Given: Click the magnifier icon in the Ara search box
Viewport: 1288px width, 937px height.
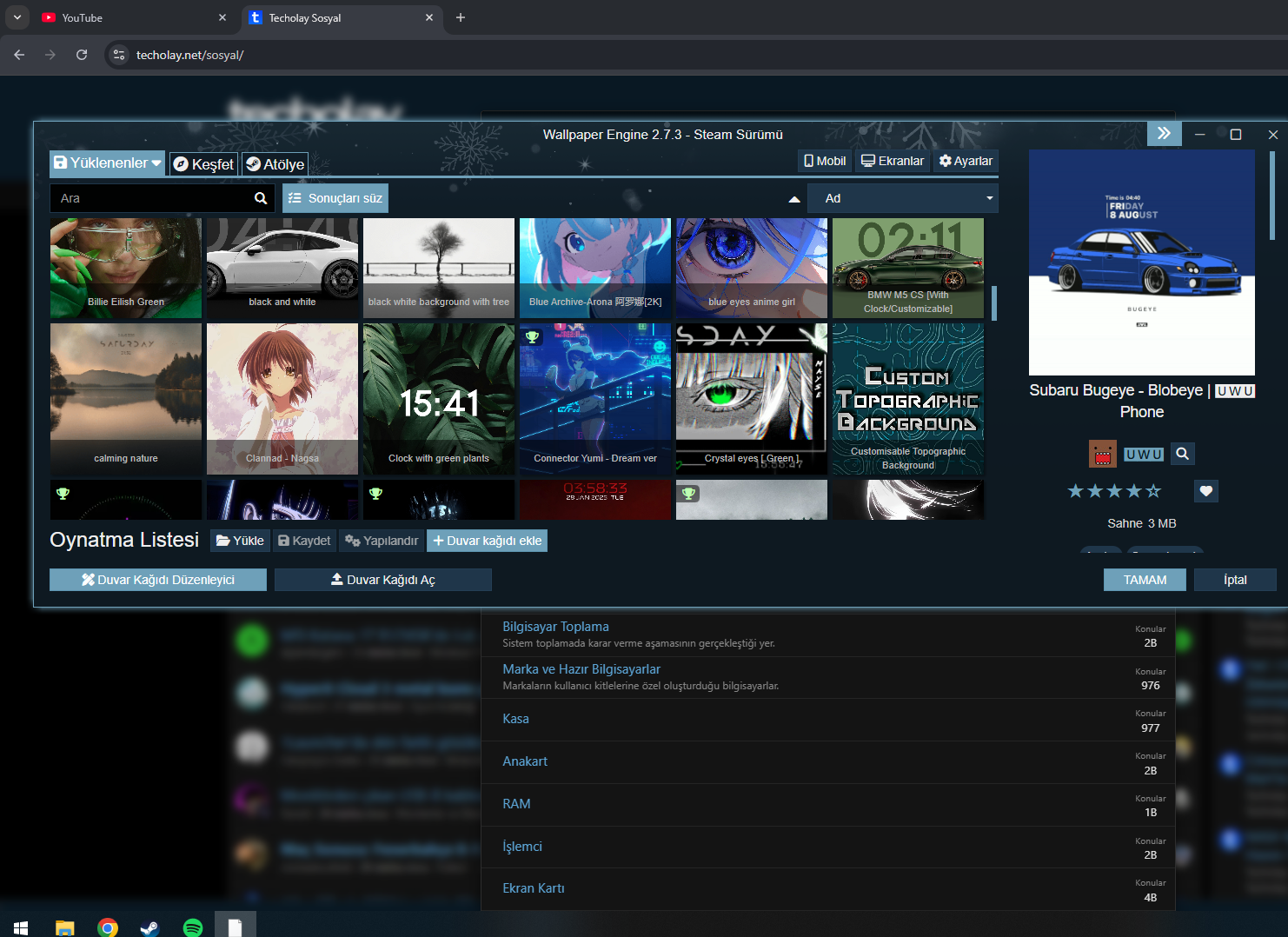Looking at the screenshot, I should click(261, 198).
